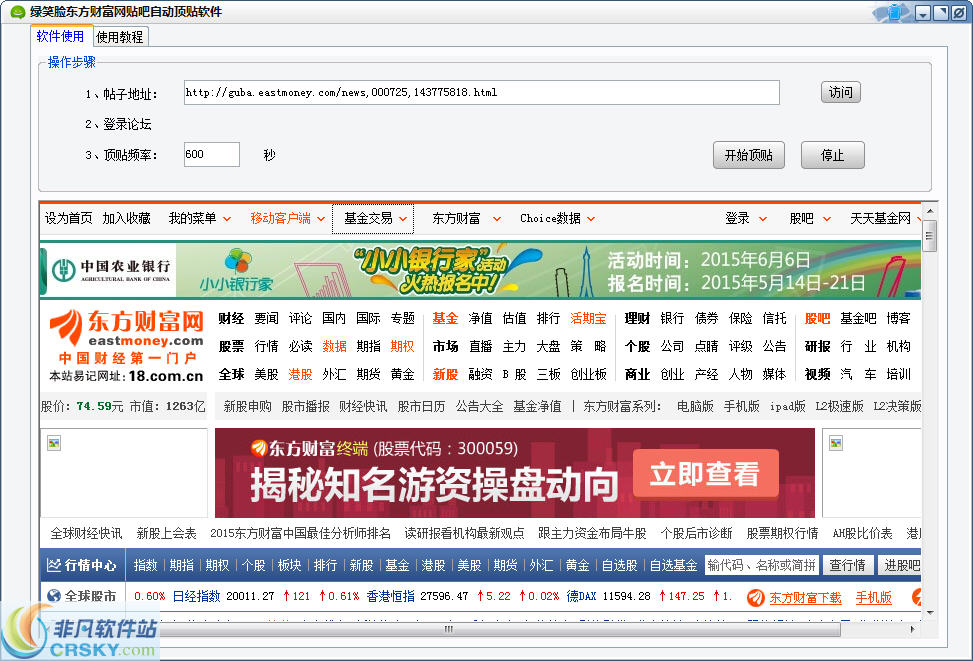Expand the 我的菜单 dropdown
Viewport: 973px width, 661px height.
tap(200, 218)
